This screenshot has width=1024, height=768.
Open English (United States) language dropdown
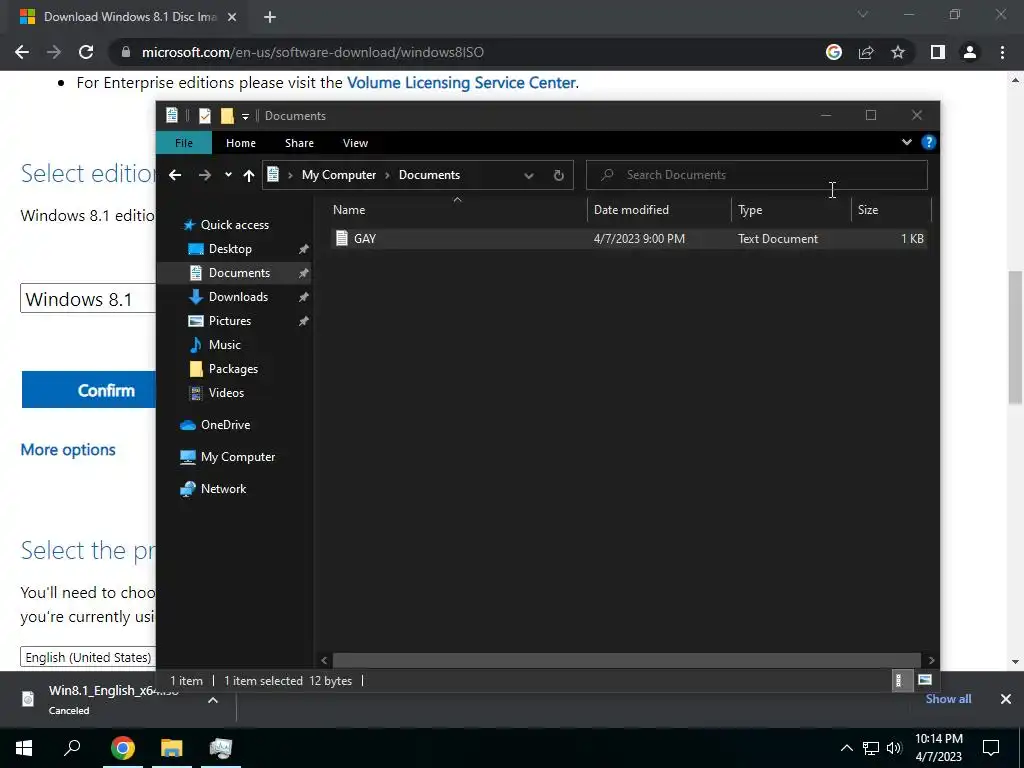[88, 657]
